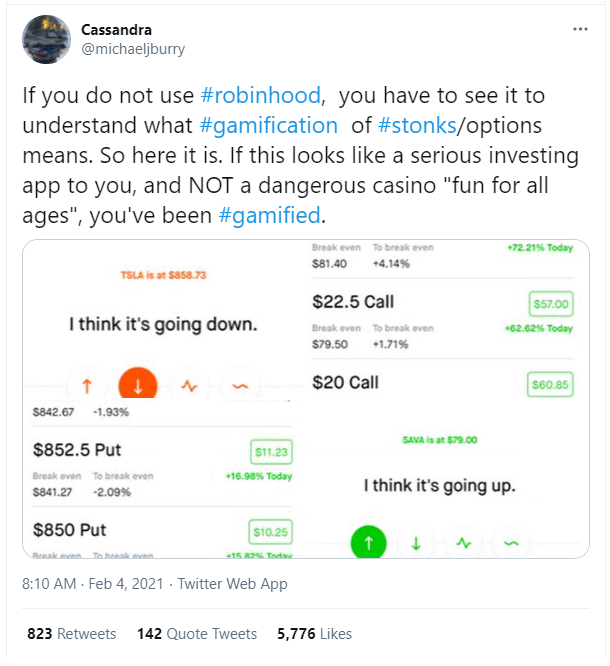Open the 142 Quote Tweets list
610x666 pixels.
pyautogui.click(x=196, y=634)
